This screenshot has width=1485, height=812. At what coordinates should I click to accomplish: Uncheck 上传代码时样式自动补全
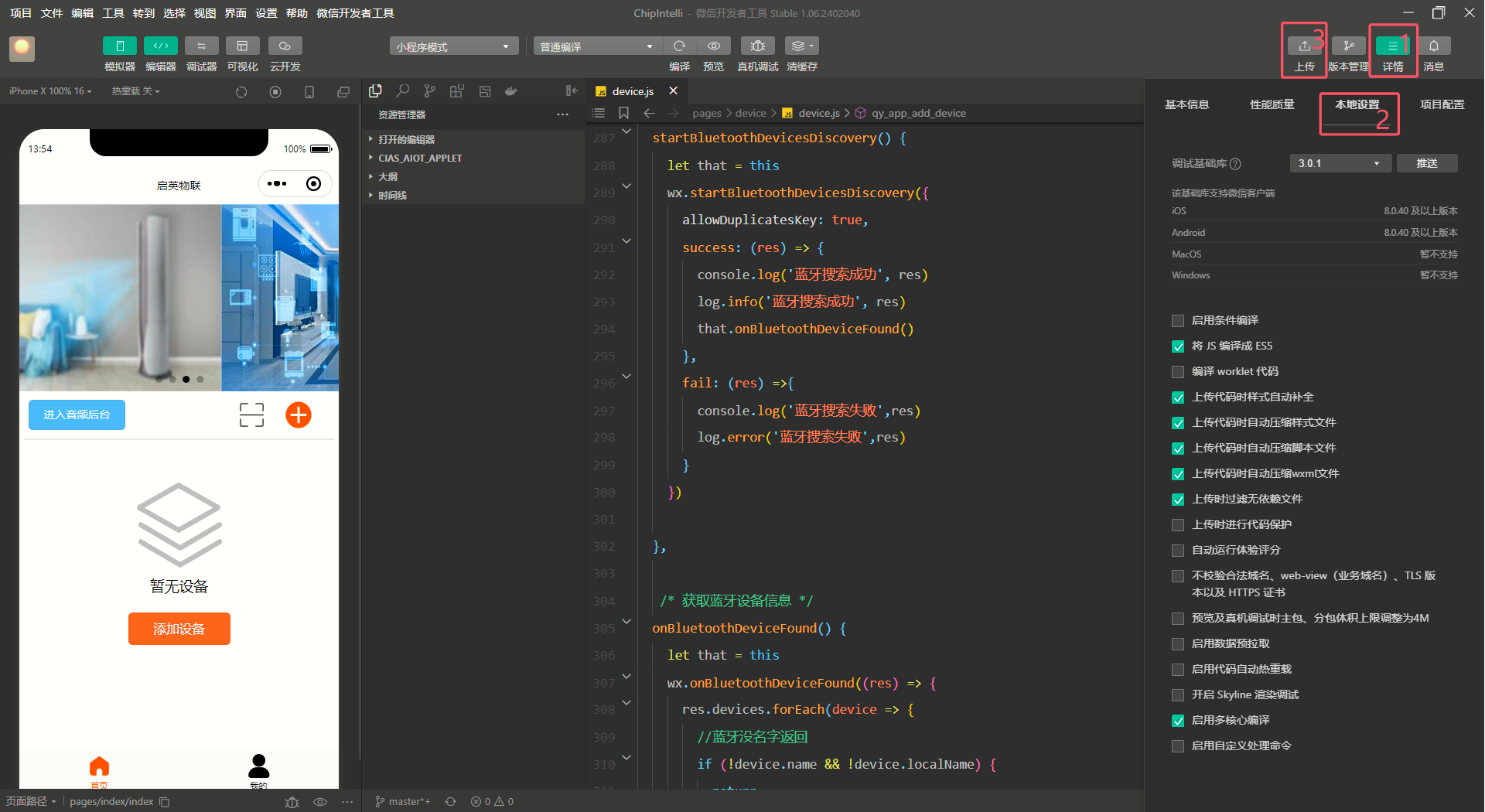click(1178, 397)
